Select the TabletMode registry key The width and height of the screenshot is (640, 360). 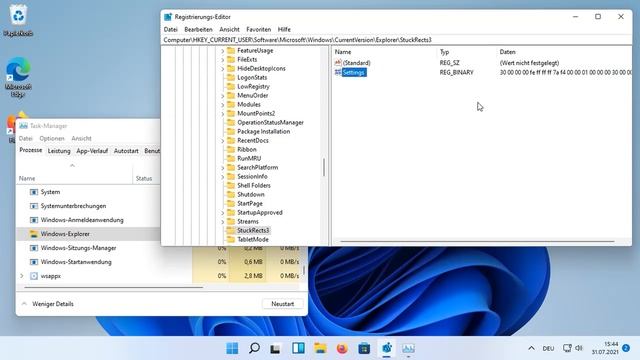point(253,239)
